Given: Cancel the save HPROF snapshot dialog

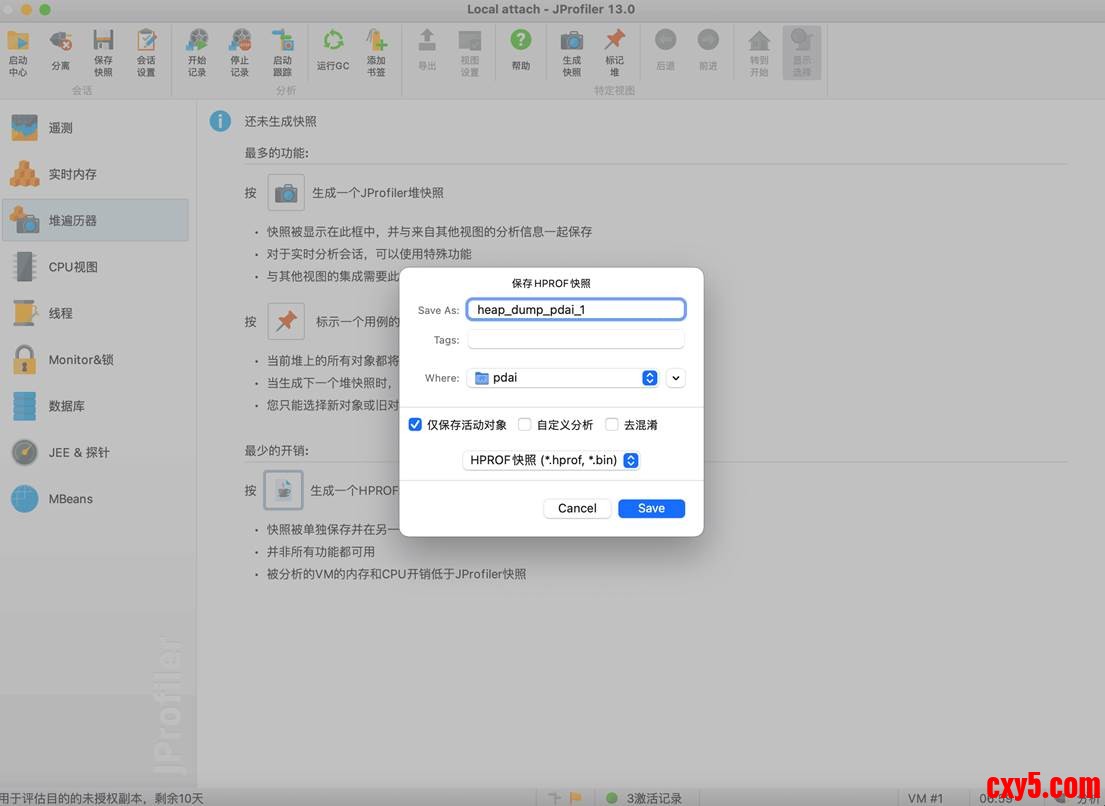Looking at the screenshot, I should point(577,508).
